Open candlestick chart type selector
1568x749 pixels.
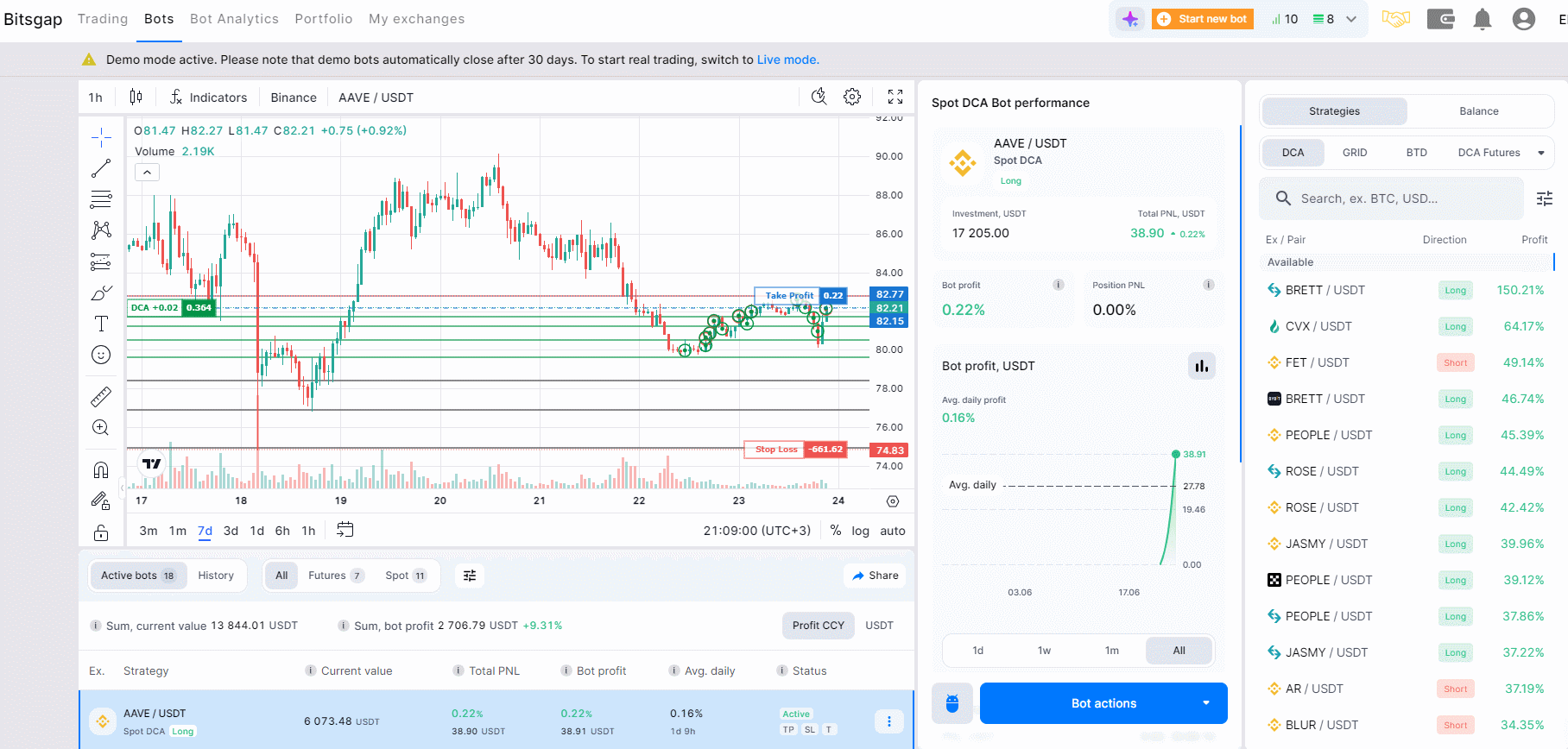click(136, 97)
